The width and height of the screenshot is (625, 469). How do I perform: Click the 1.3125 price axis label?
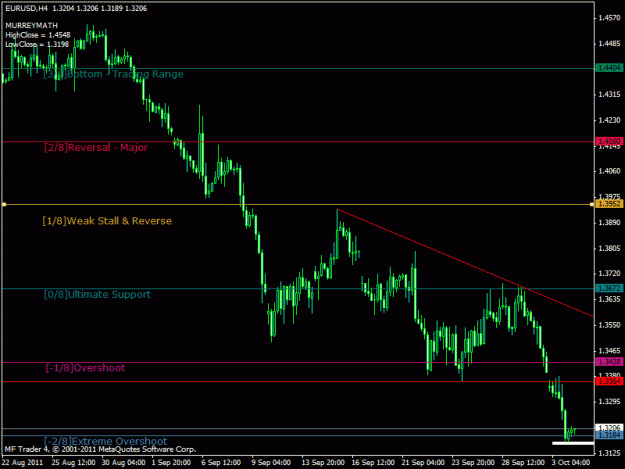tap(610, 453)
